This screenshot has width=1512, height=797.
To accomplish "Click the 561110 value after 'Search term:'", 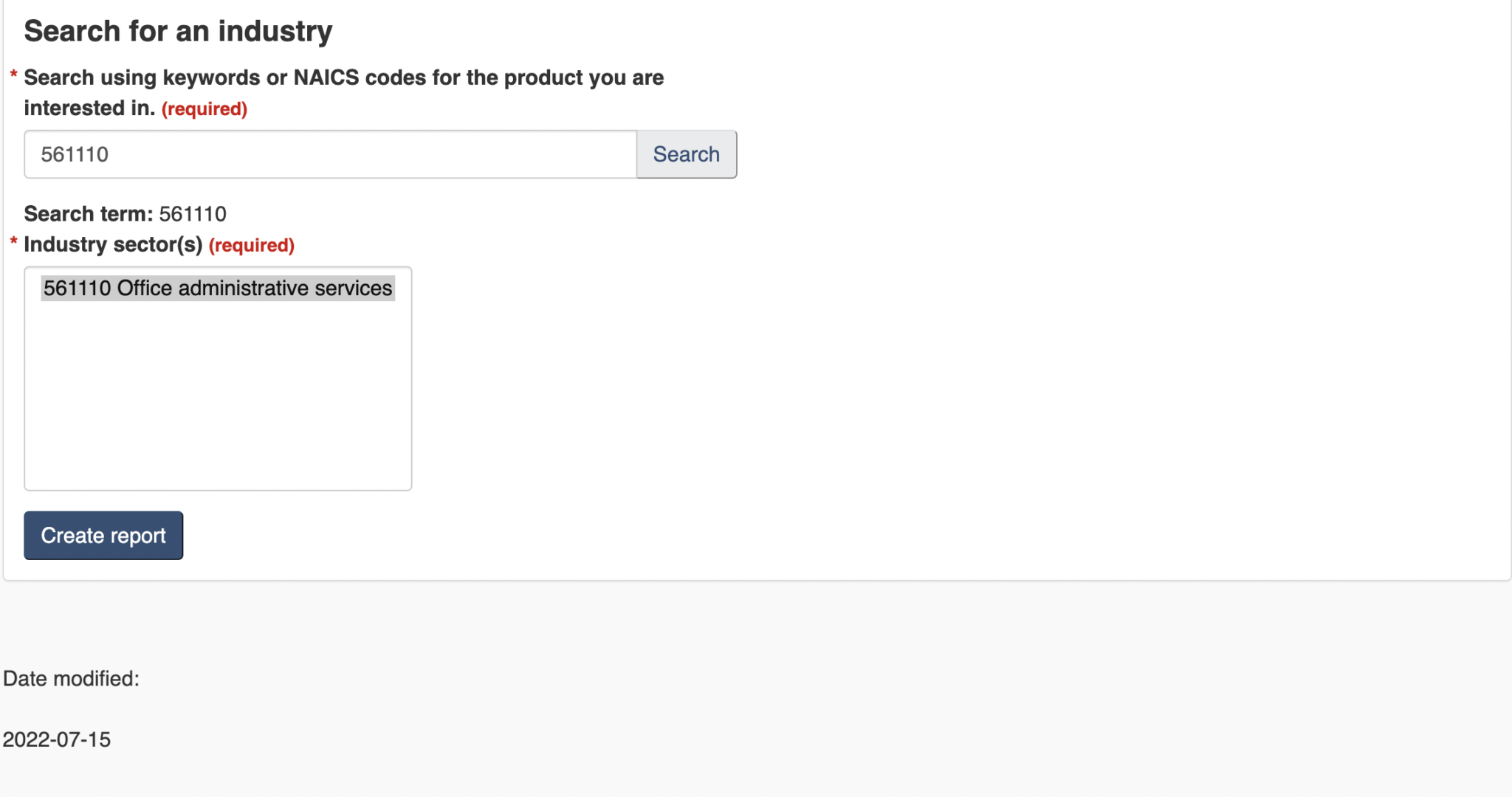I will [193, 214].
